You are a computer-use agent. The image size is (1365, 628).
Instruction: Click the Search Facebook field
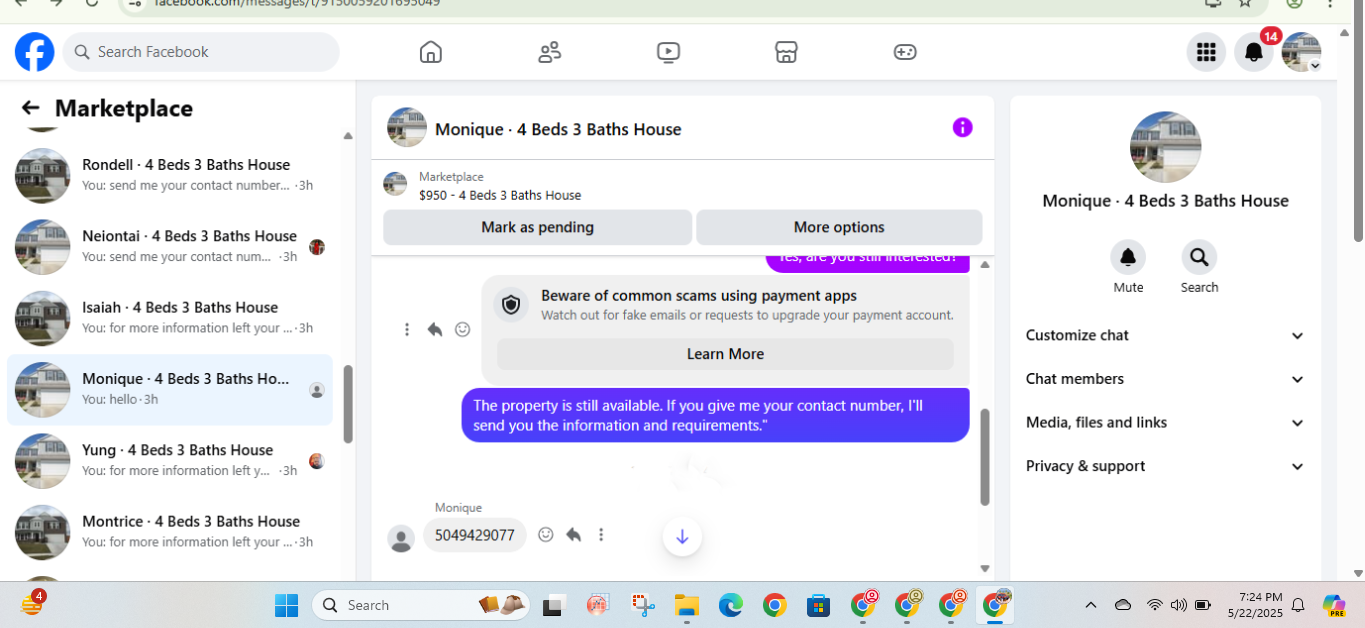(201, 52)
